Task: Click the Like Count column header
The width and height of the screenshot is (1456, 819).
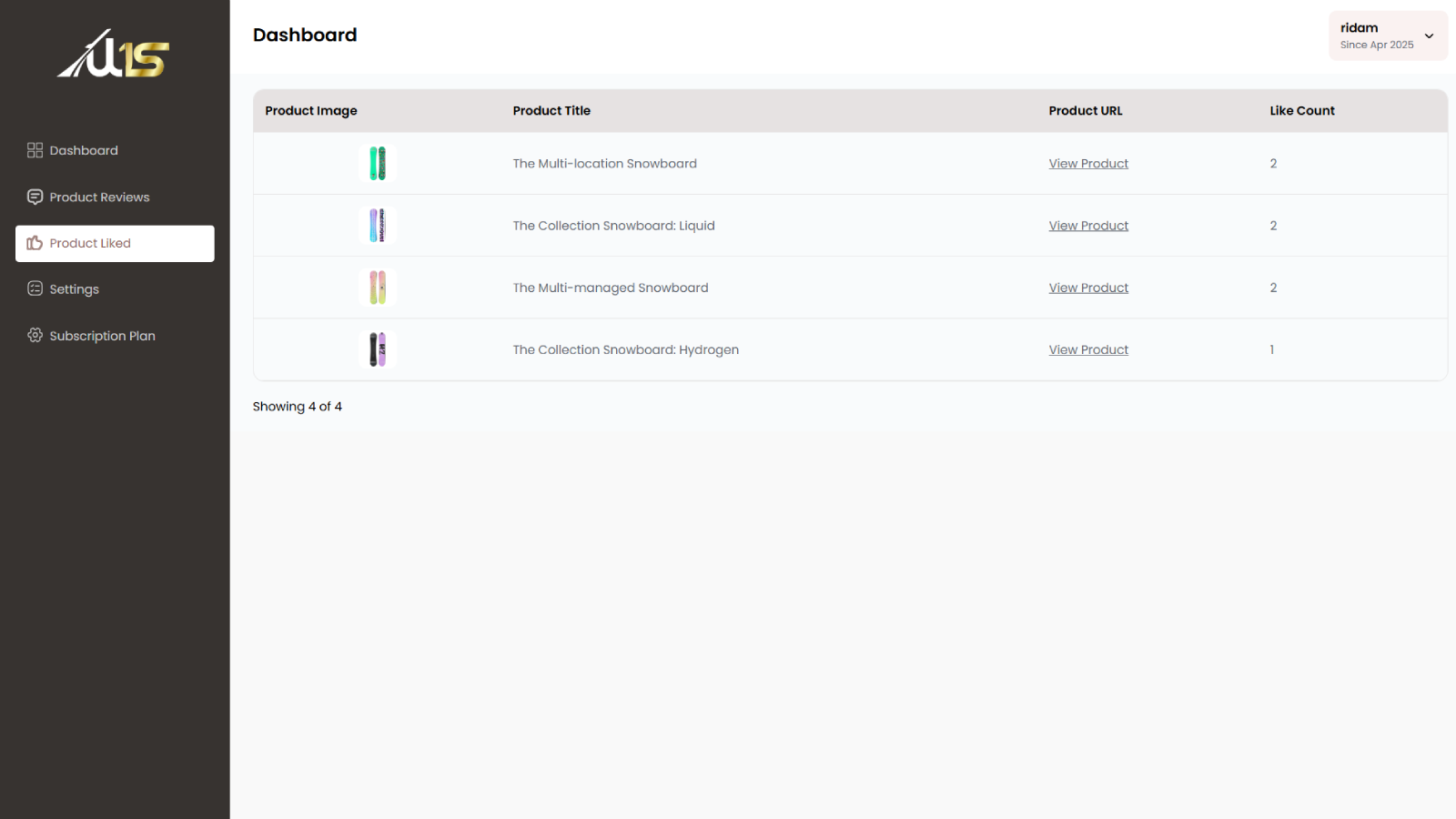Action: coord(1301,111)
